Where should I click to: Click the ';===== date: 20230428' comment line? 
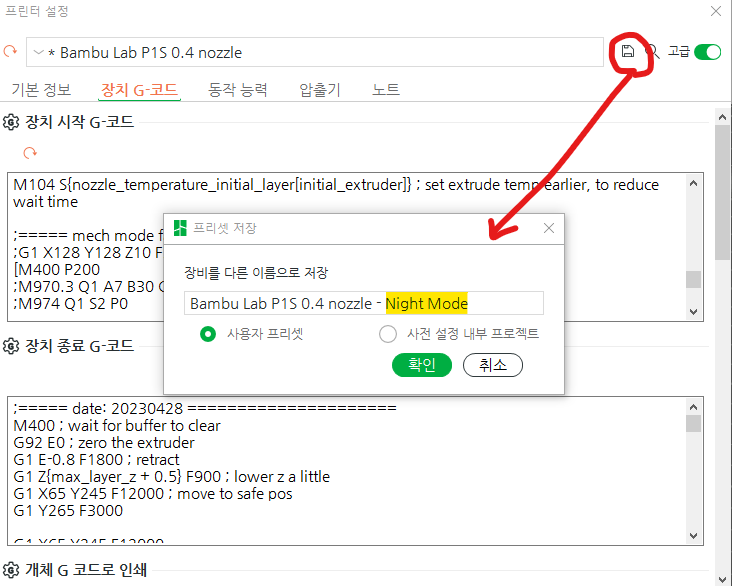205,409
